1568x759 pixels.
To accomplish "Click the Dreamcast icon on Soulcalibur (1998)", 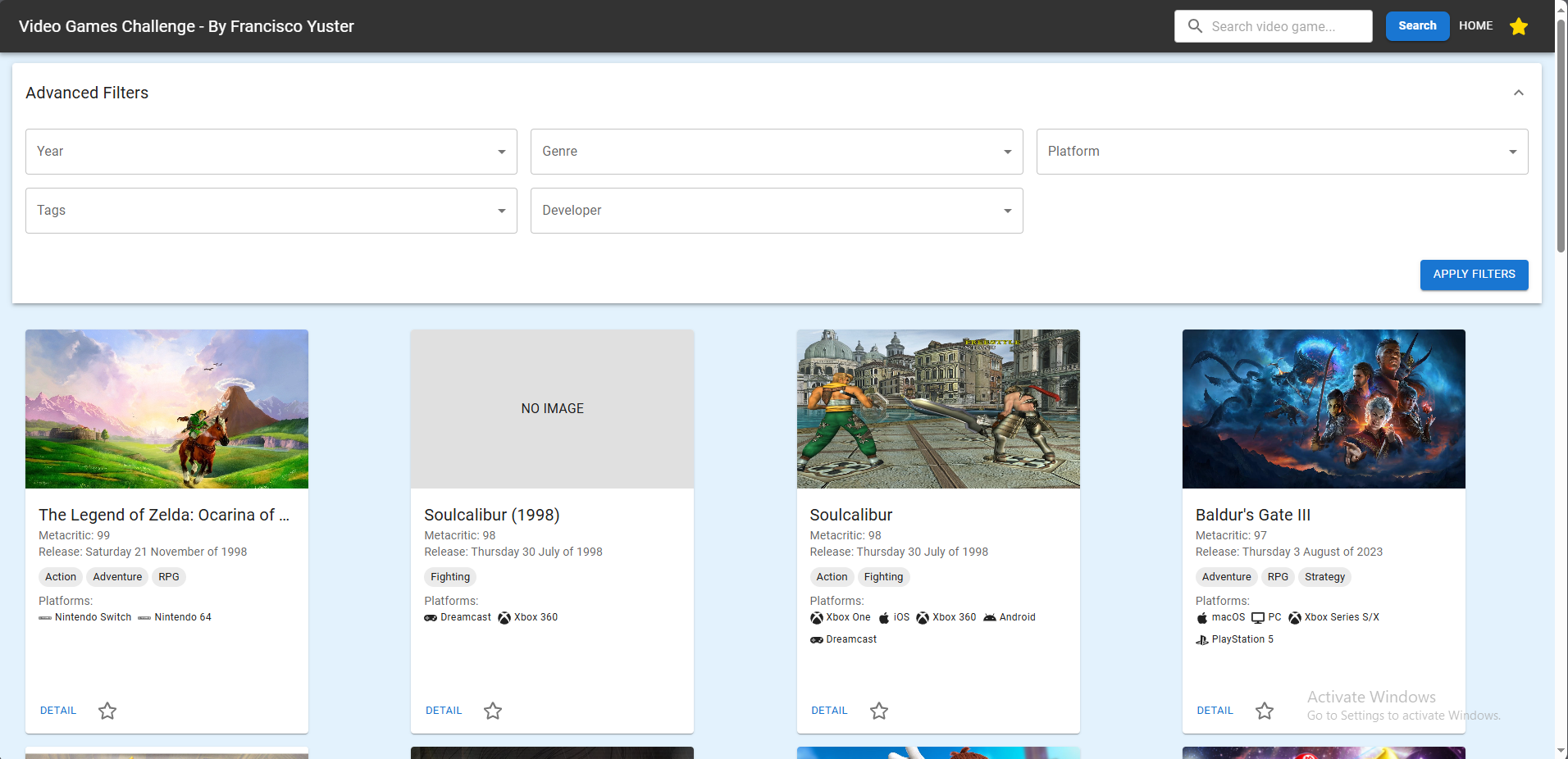I will 431,618.
